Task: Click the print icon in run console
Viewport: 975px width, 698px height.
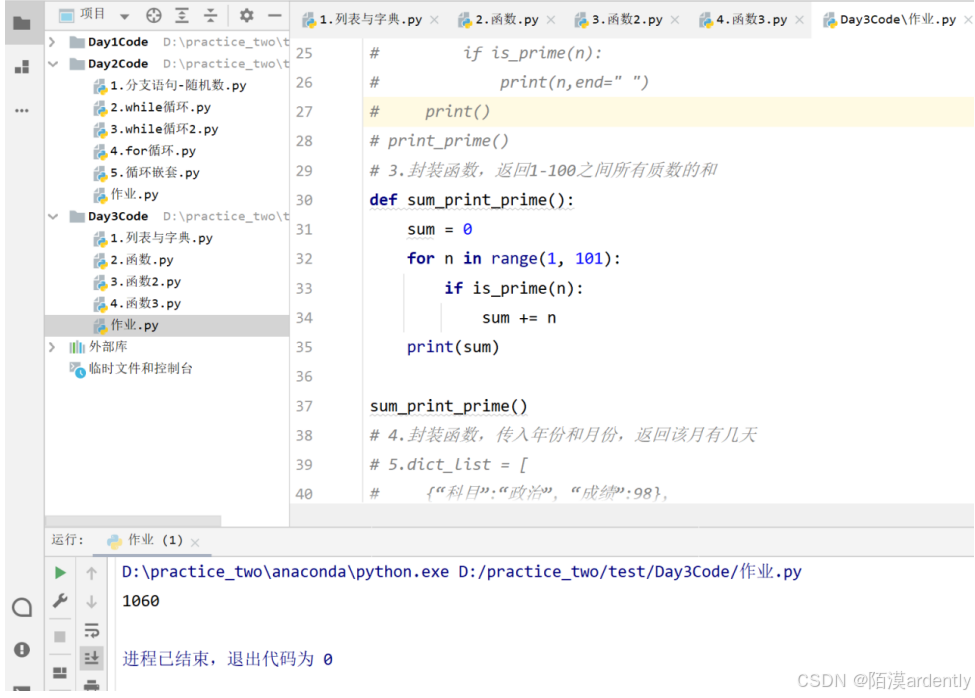Action: tap(91, 685)
